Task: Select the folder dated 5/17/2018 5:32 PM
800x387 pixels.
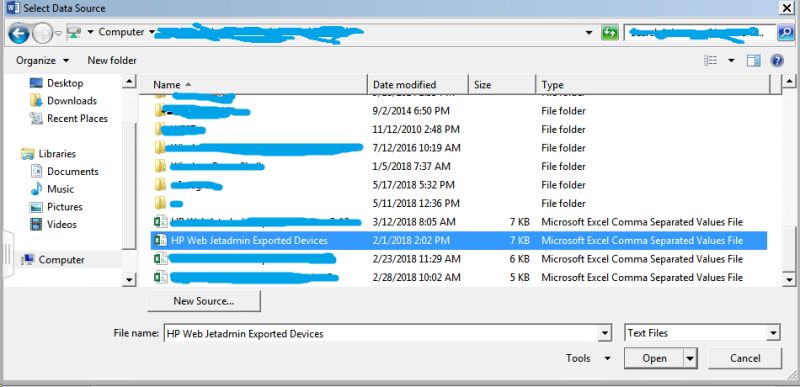Action: [x=459, y=185]
